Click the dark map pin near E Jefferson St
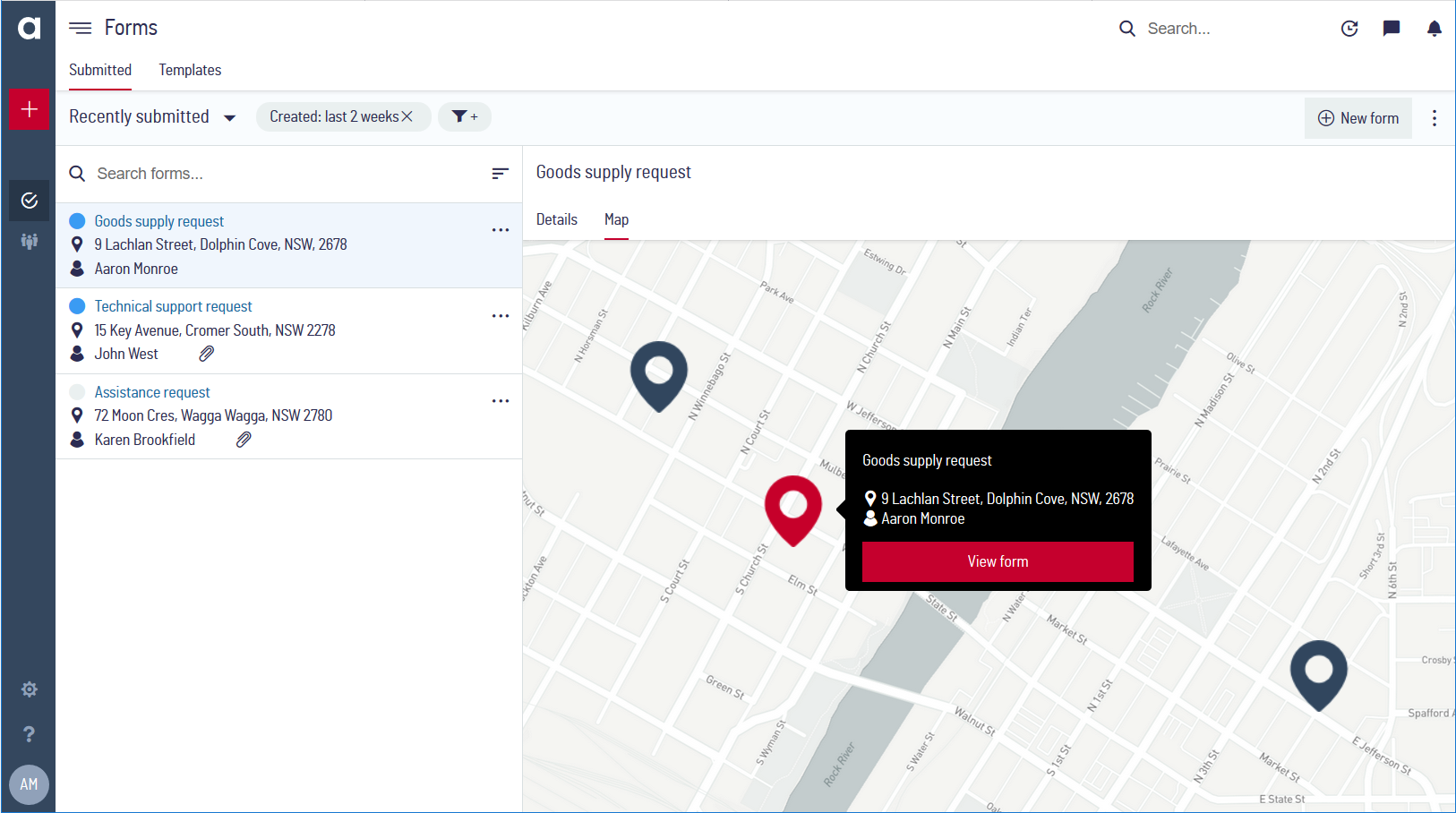Viewport: 1456px width, 813px height. 1319,675
